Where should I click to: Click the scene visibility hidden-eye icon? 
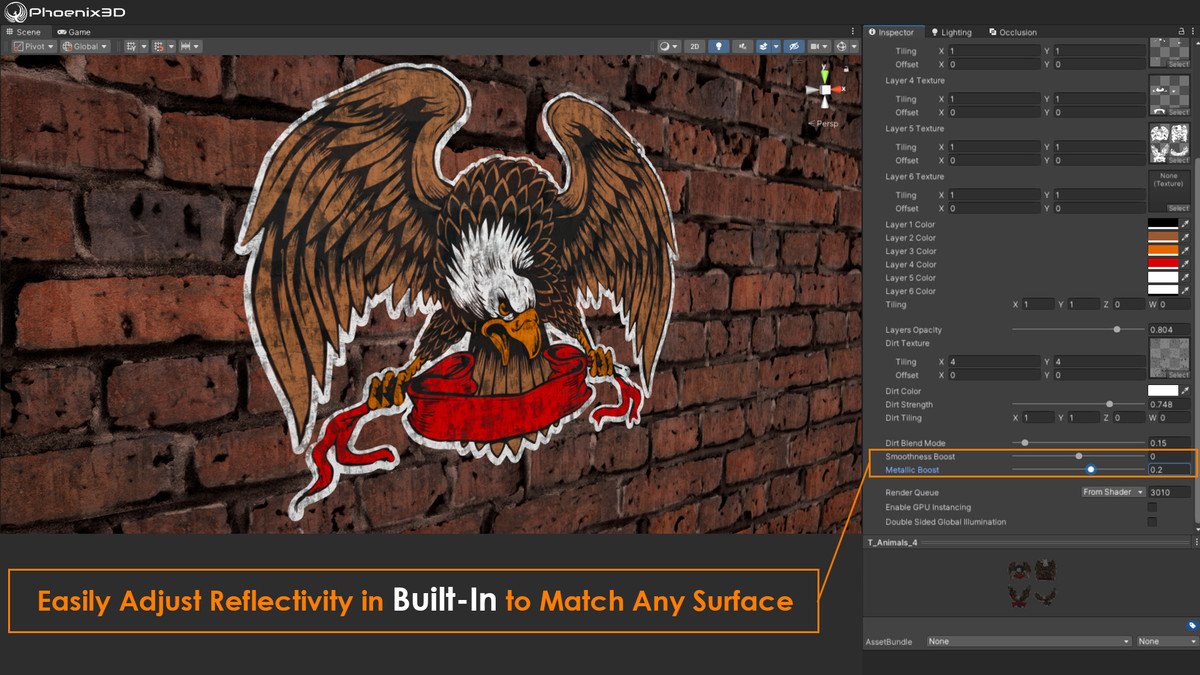coord(794,47)
